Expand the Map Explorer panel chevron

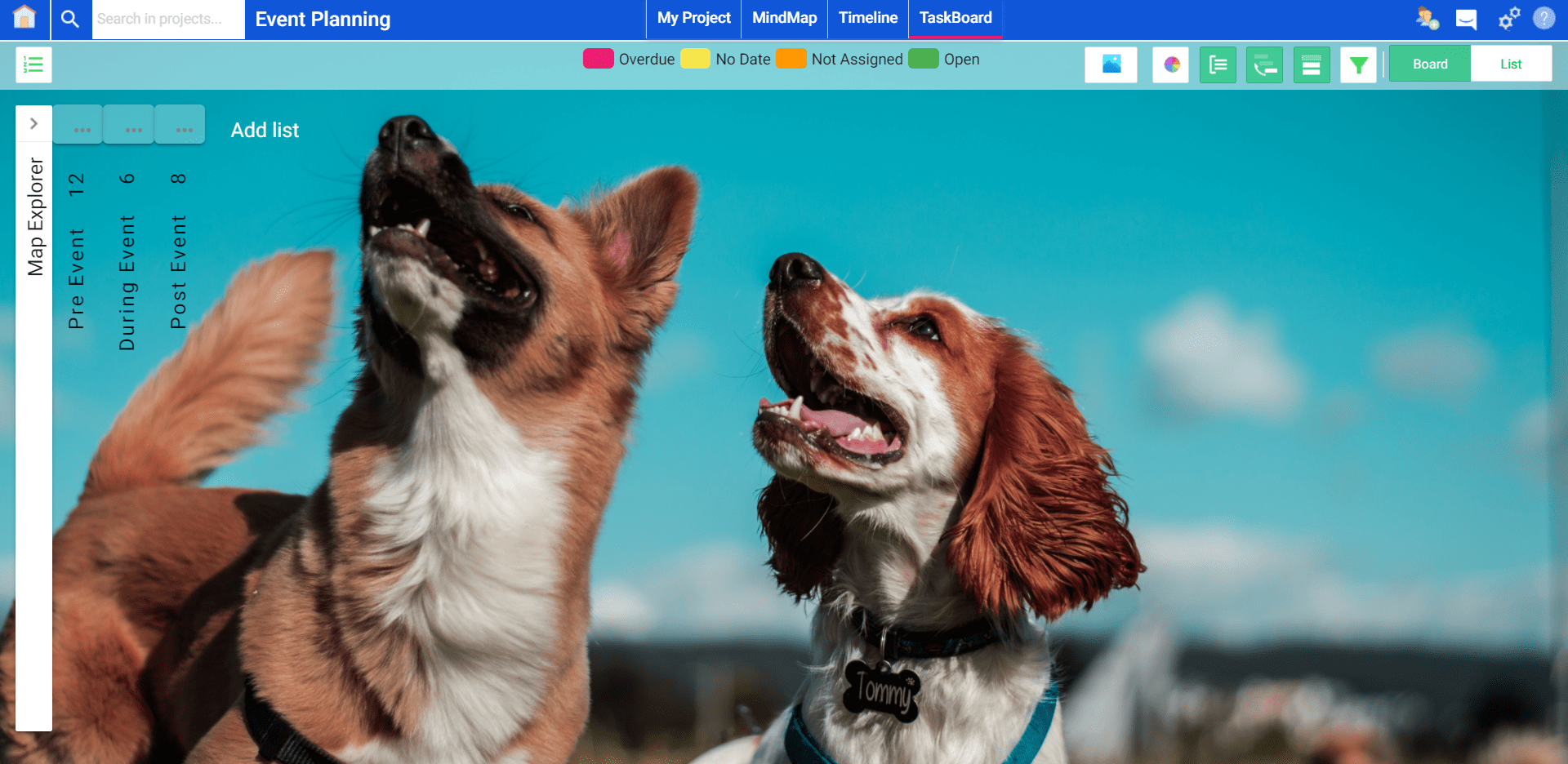click(x=33, y=123)
